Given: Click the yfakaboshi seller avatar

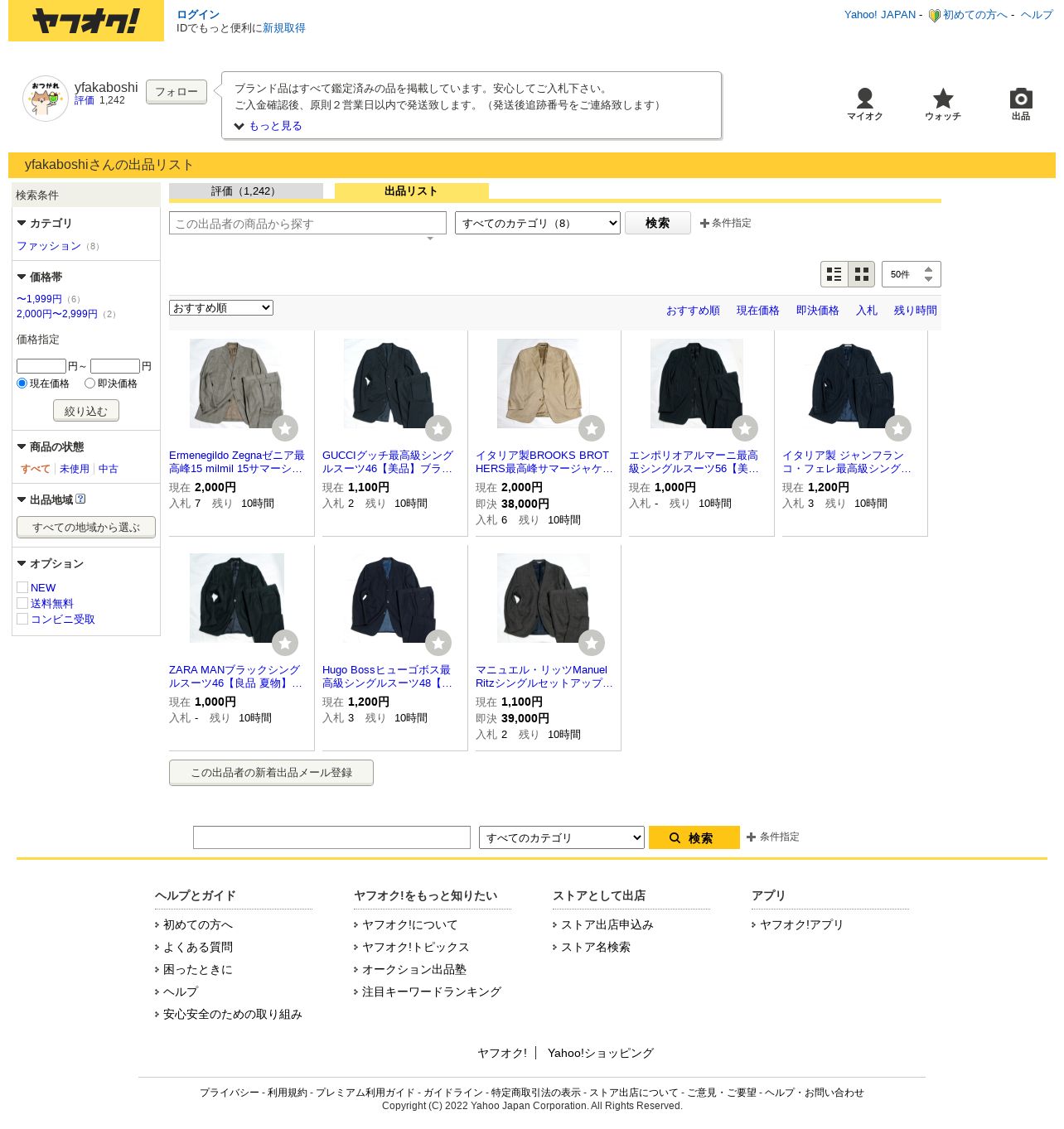Looking at the screenshot, I should (x=46, y=99).
